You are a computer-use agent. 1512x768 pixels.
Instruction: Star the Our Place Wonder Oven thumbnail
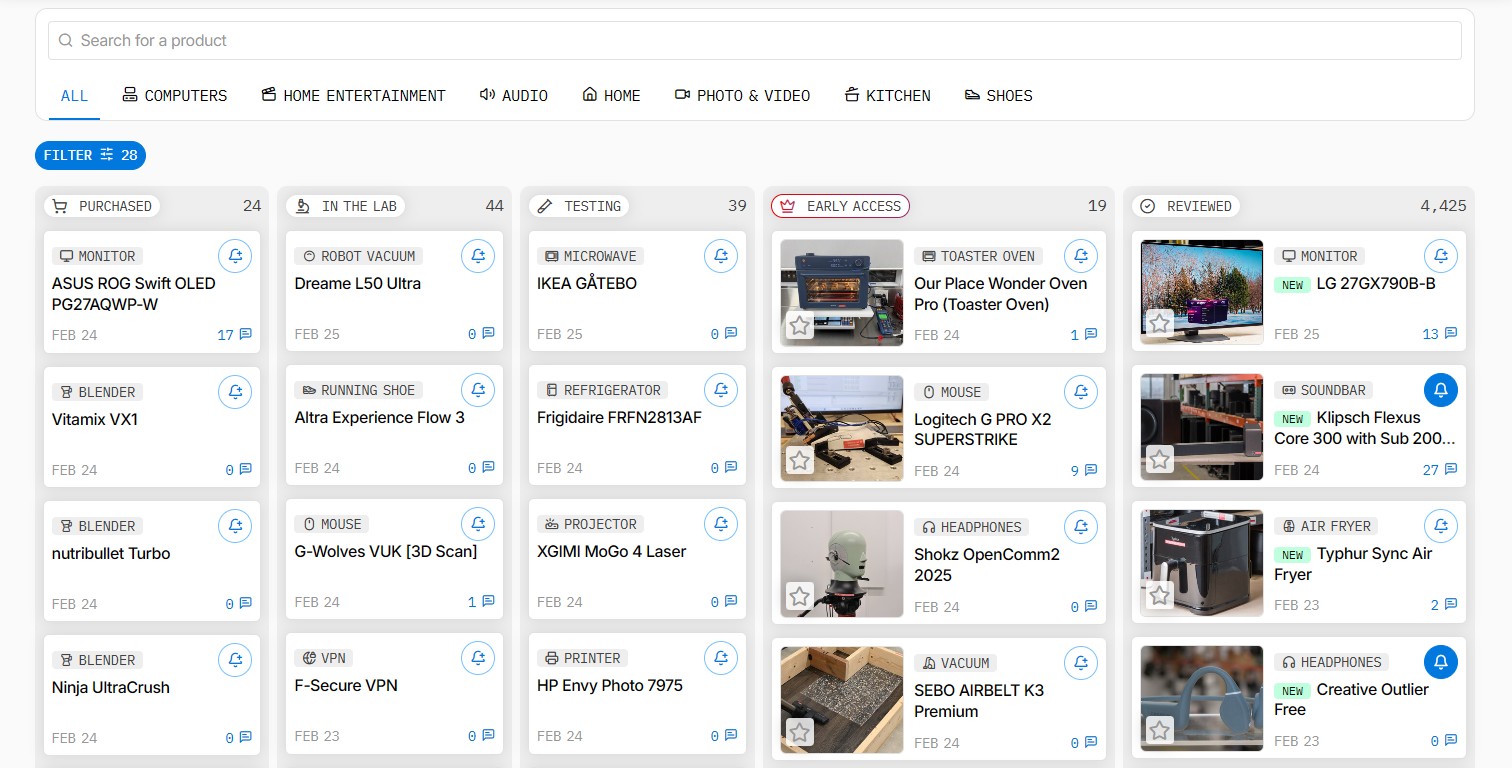coord(799,326)
